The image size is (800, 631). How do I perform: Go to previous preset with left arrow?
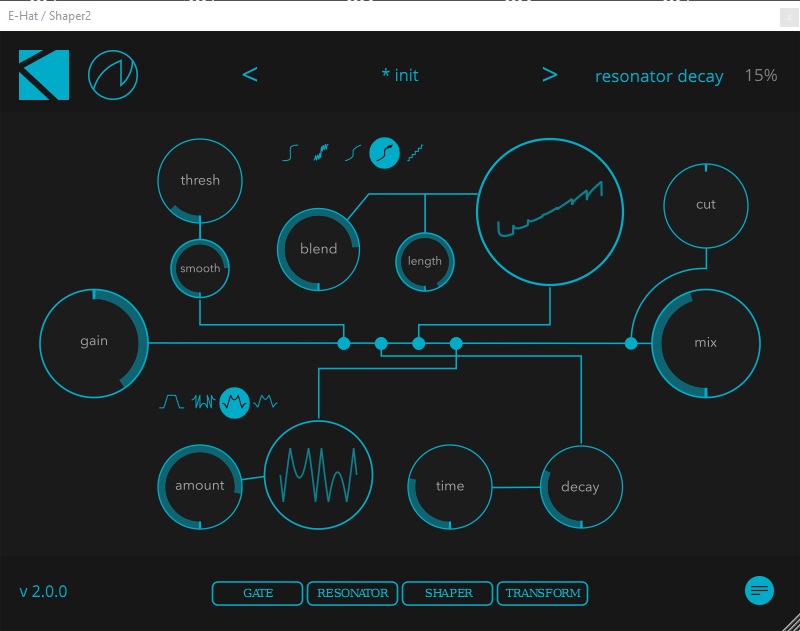[x=250, y=75]
